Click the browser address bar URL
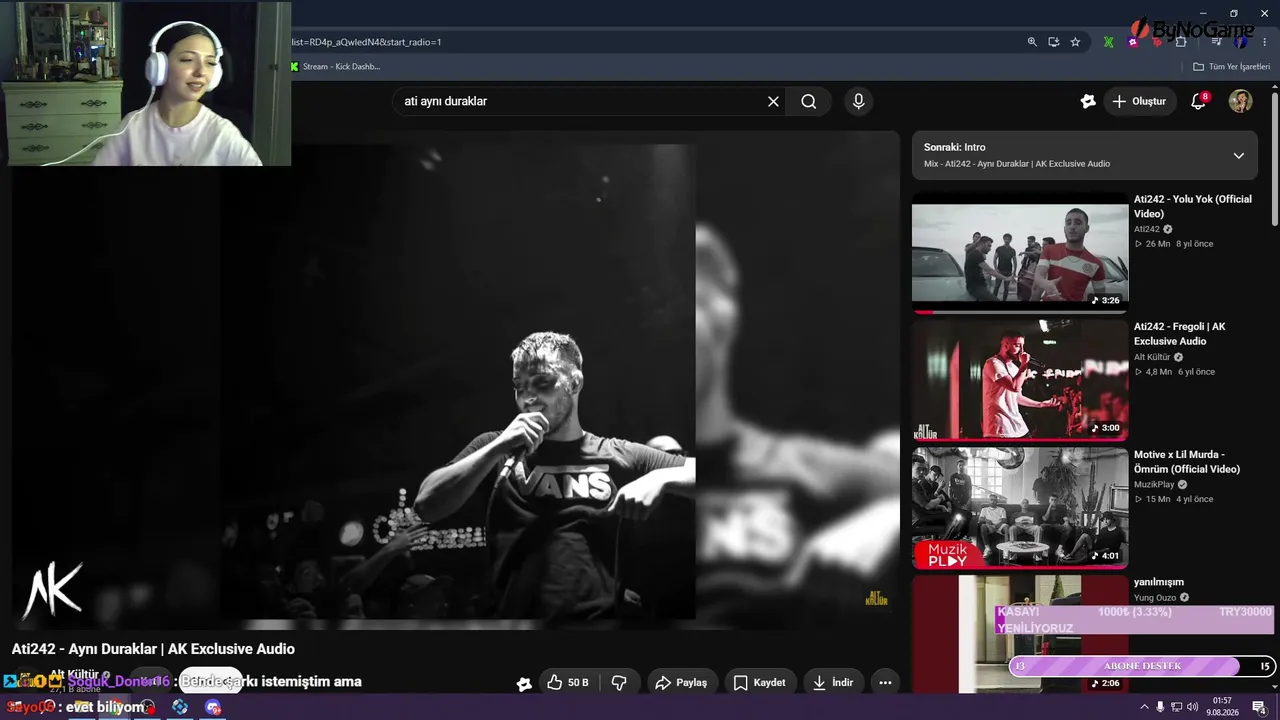 click(366, 42)
